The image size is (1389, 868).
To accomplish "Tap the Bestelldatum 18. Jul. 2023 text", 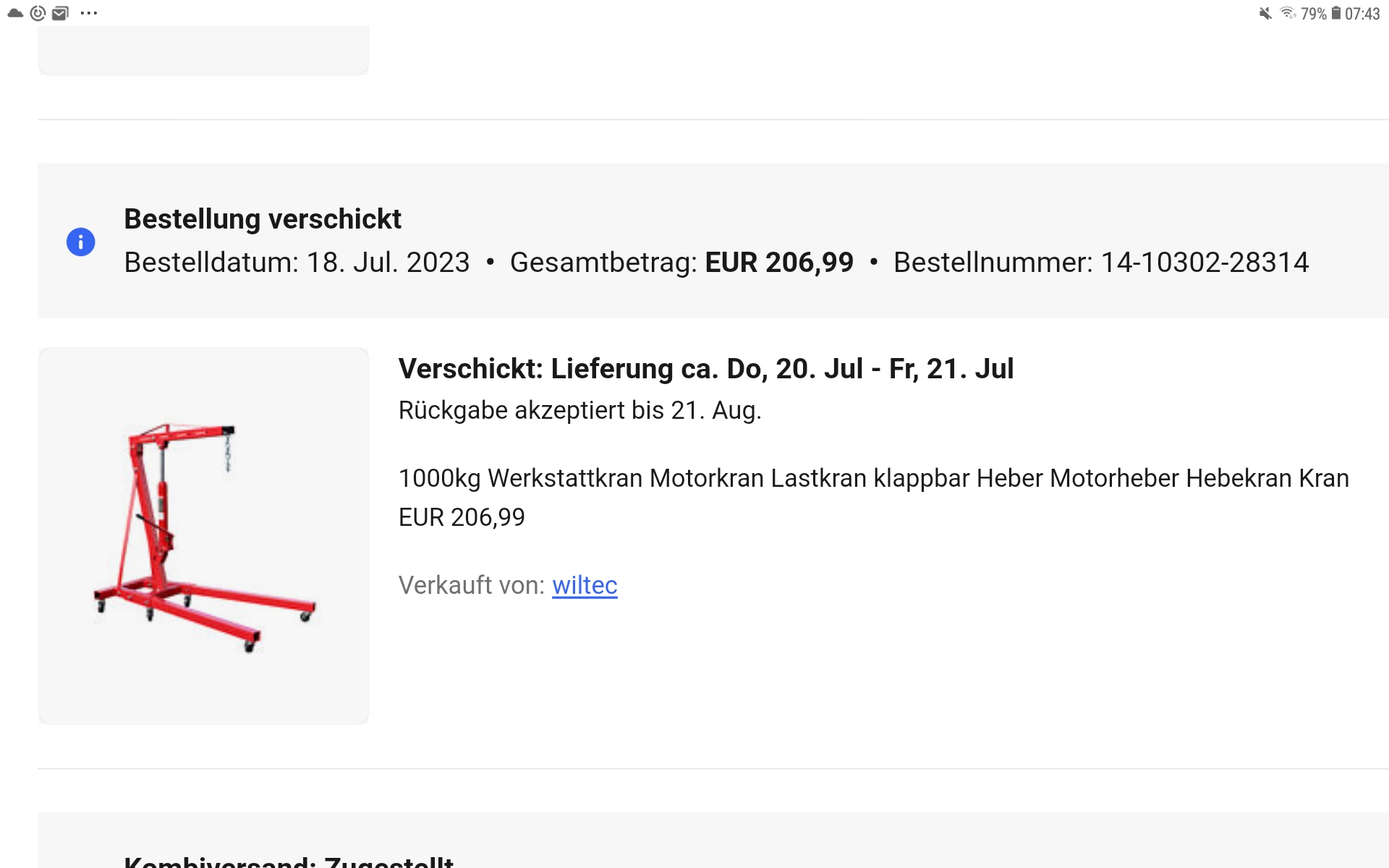I will click(x=297, y=262).
